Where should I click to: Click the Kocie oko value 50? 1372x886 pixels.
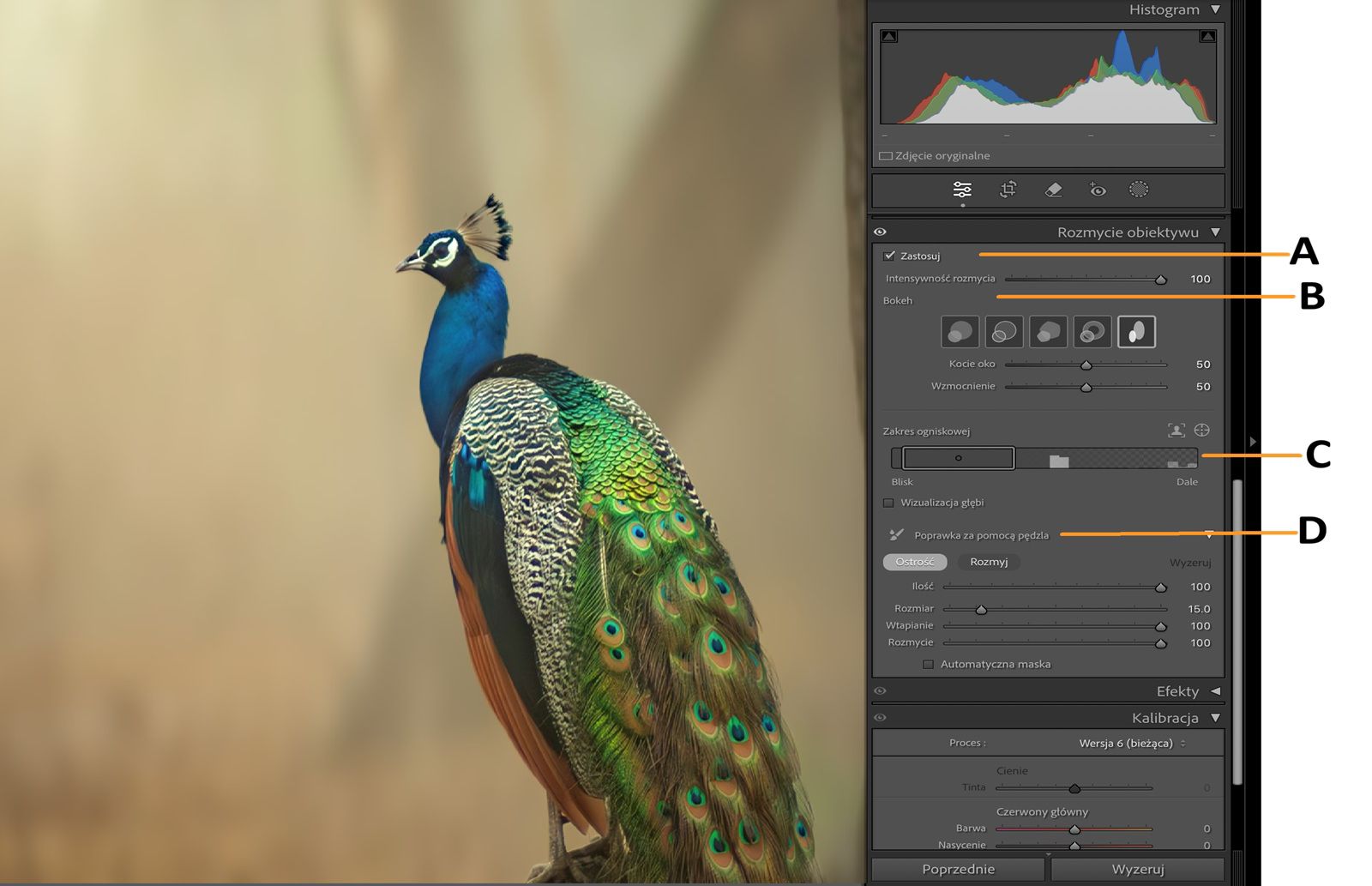1203,365
